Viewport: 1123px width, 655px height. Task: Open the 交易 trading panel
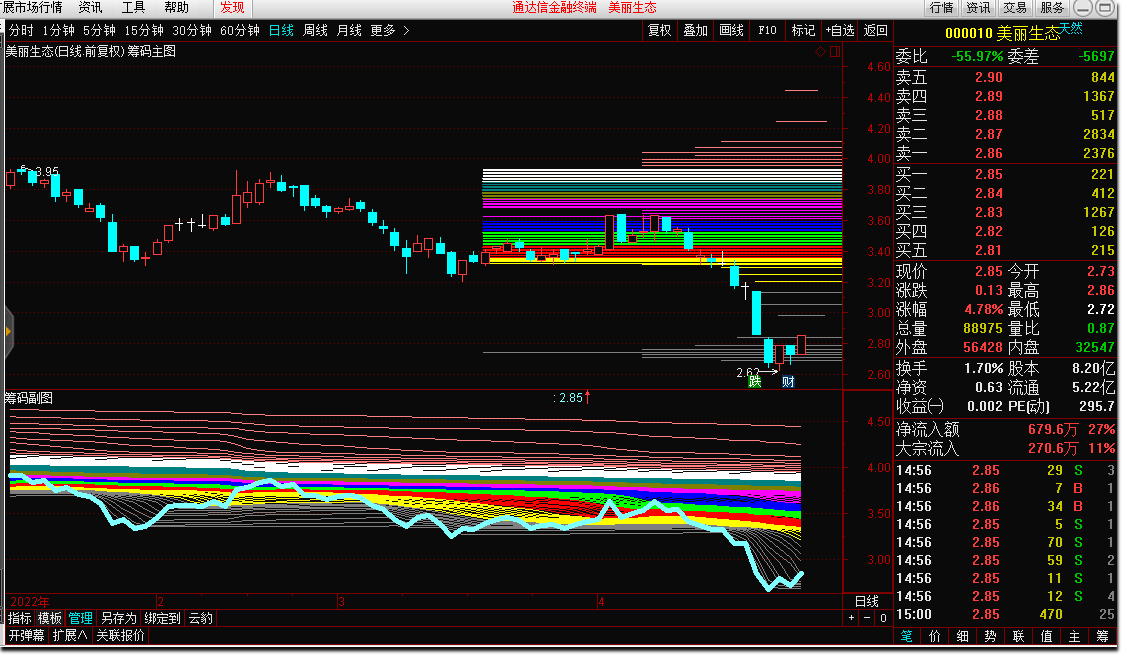click(1015, 8)
